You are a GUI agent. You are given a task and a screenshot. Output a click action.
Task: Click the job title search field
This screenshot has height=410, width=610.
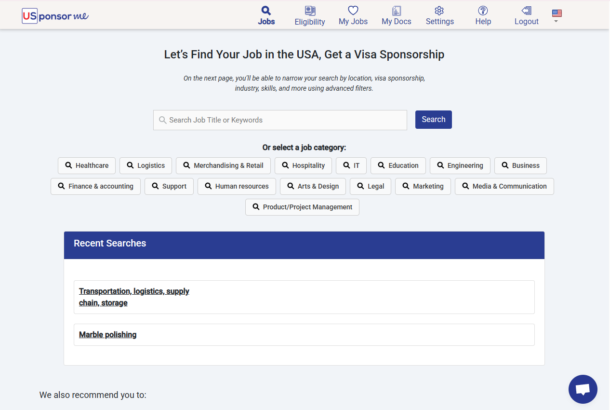280,120
